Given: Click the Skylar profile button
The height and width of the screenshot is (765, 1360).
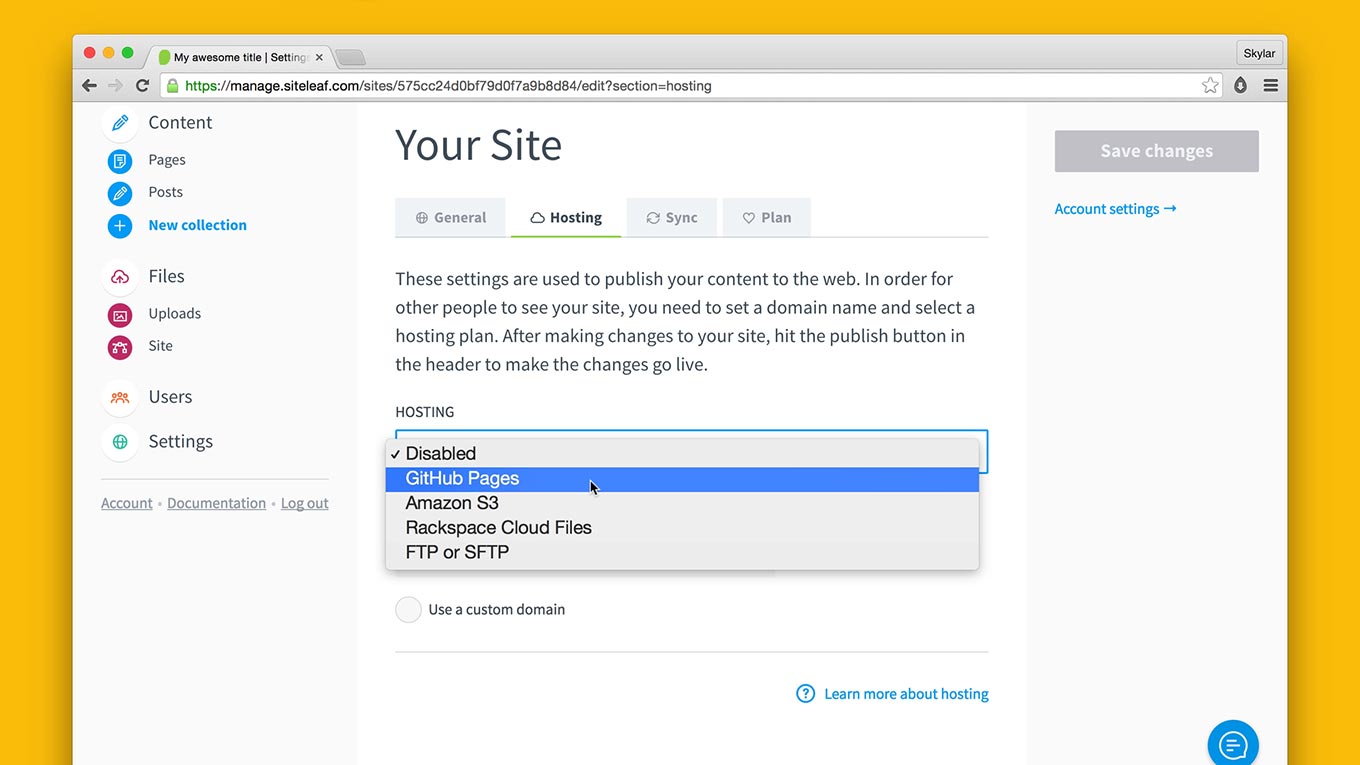Looking at the screenshot, I should click(x=1259, y=54).
